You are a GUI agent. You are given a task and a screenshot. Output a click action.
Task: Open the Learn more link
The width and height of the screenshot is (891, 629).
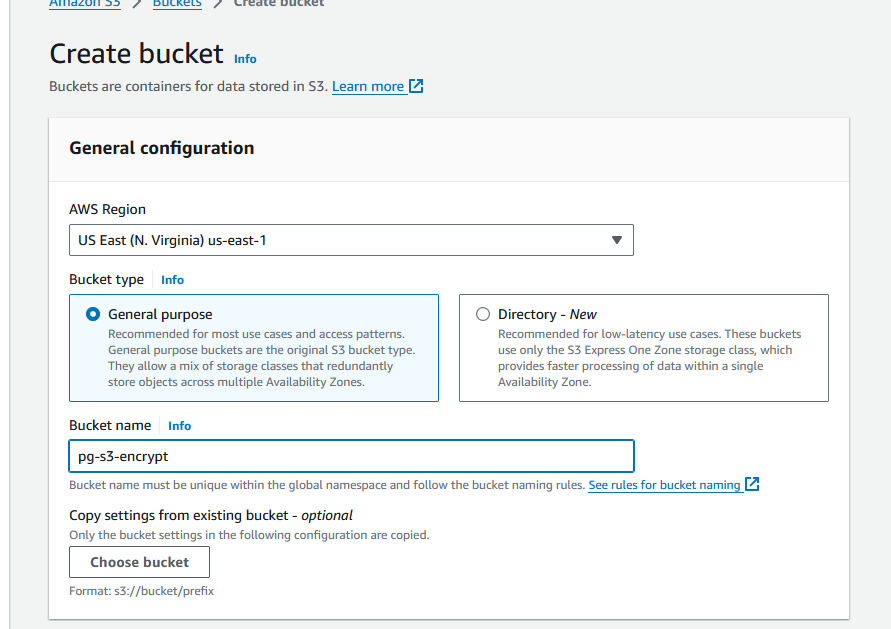click(368, 86)
